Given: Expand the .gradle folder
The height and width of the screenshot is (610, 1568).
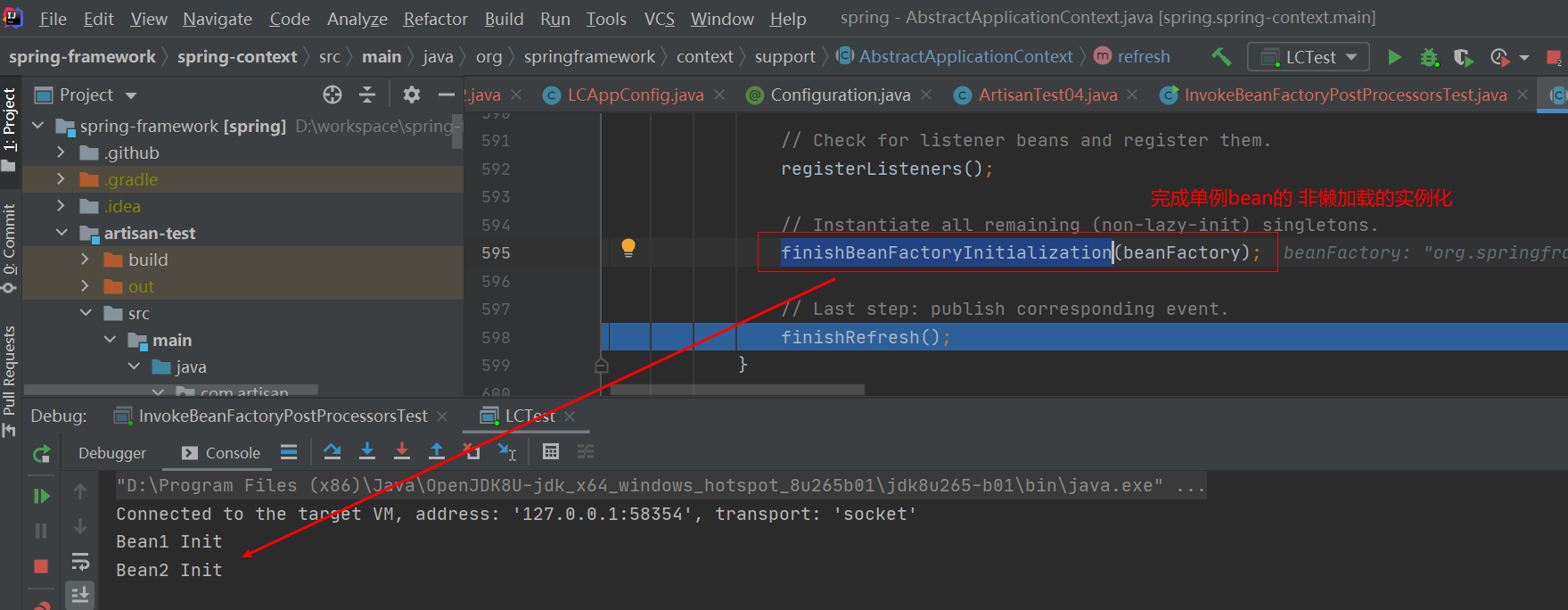Looking at the screenshot, I should (61, 179).
